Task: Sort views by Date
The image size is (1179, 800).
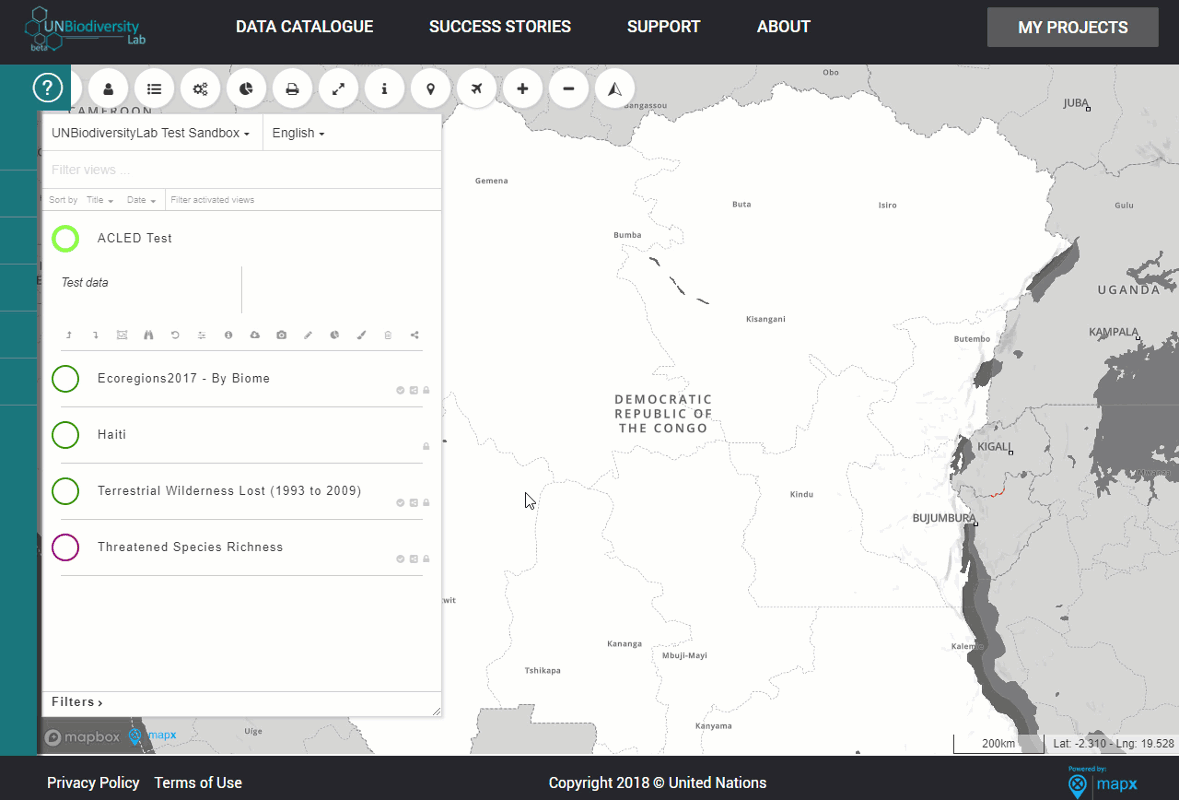Action: [x=141, y=200]
